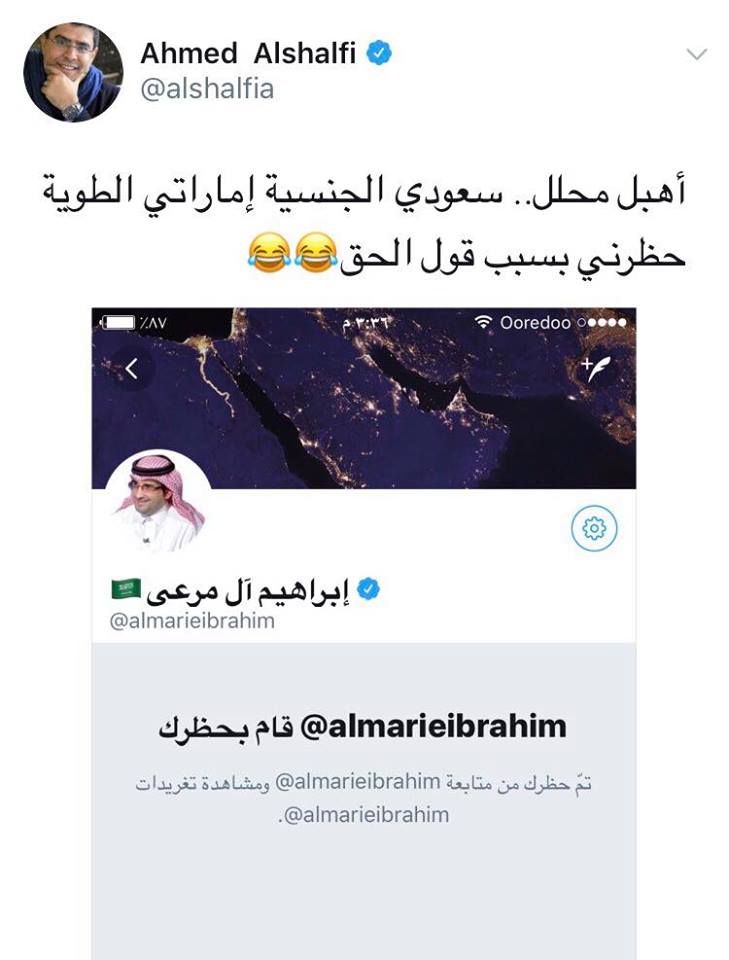729x960 pixels.
Task: Click the Saudi-dressed profile picture thumbnail
Action: (x=159, y=503)
